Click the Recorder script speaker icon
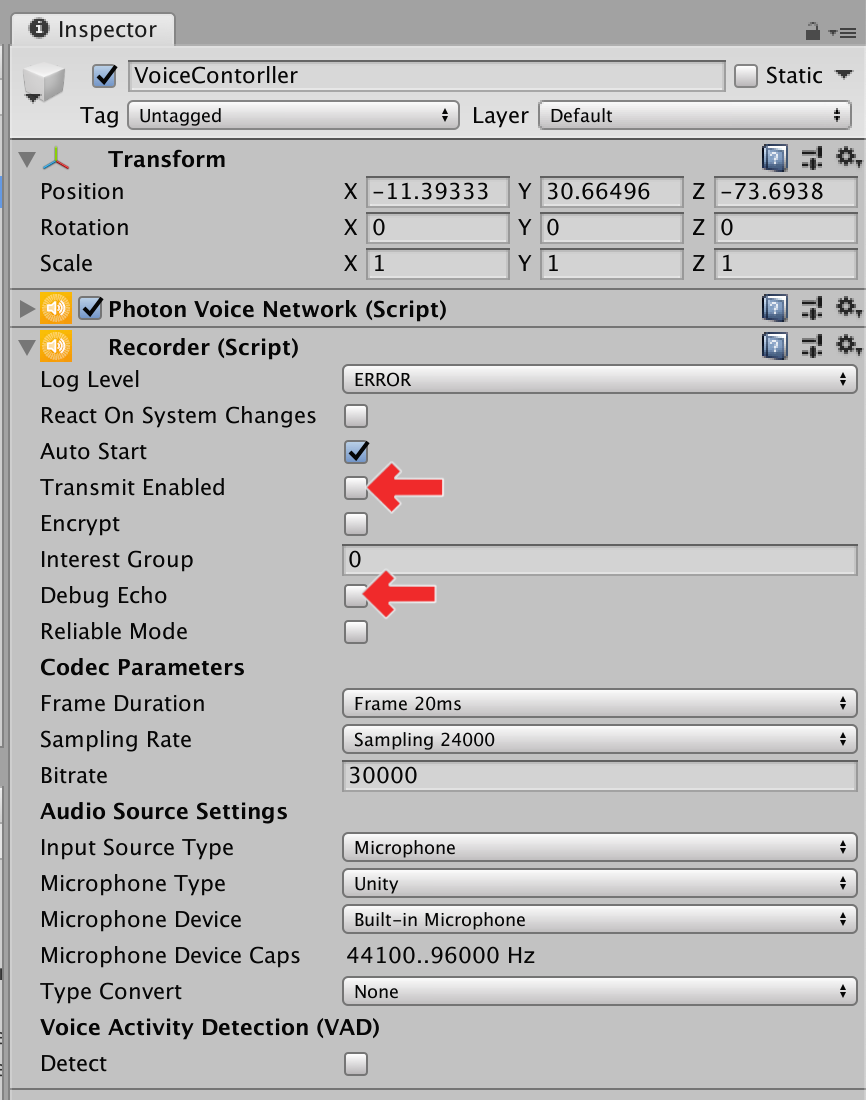 pos(55,347)
